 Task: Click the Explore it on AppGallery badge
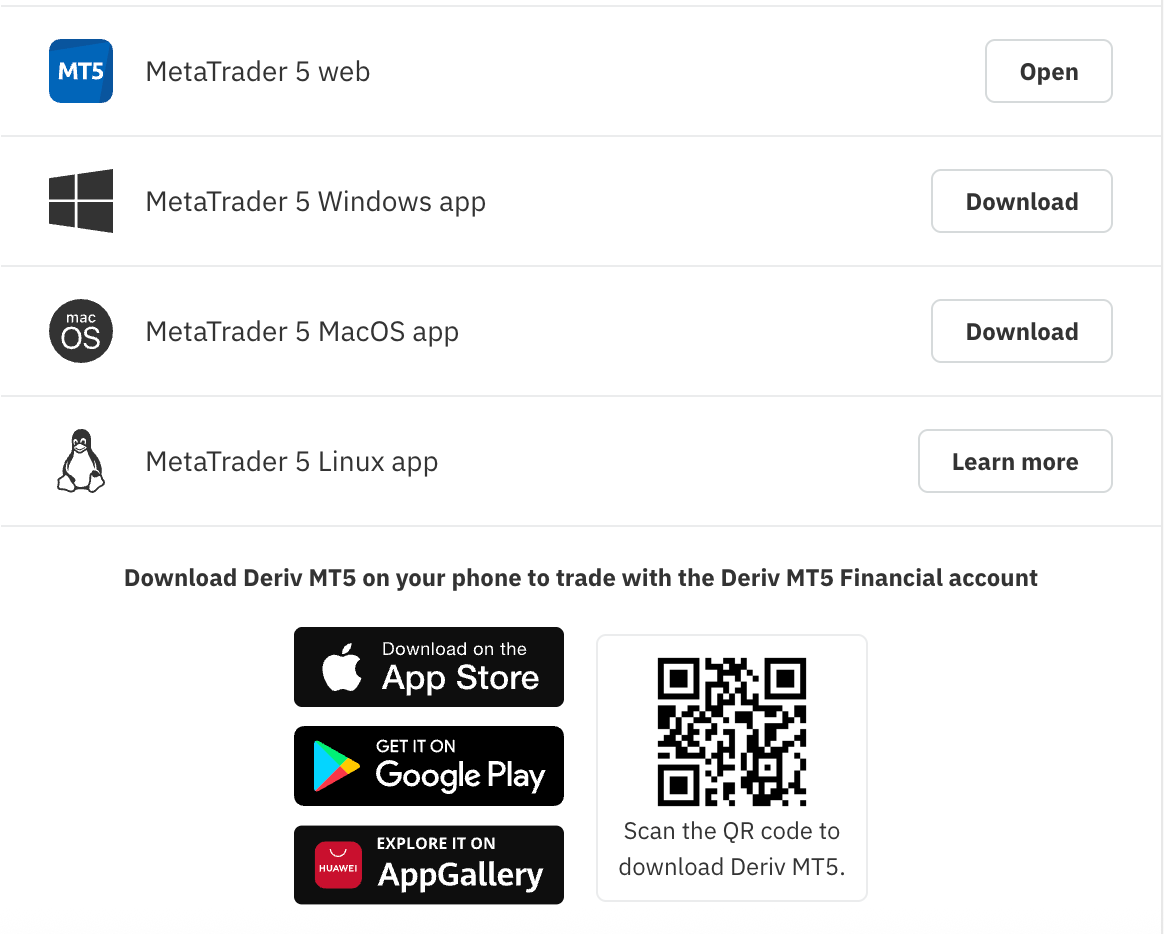428,864
